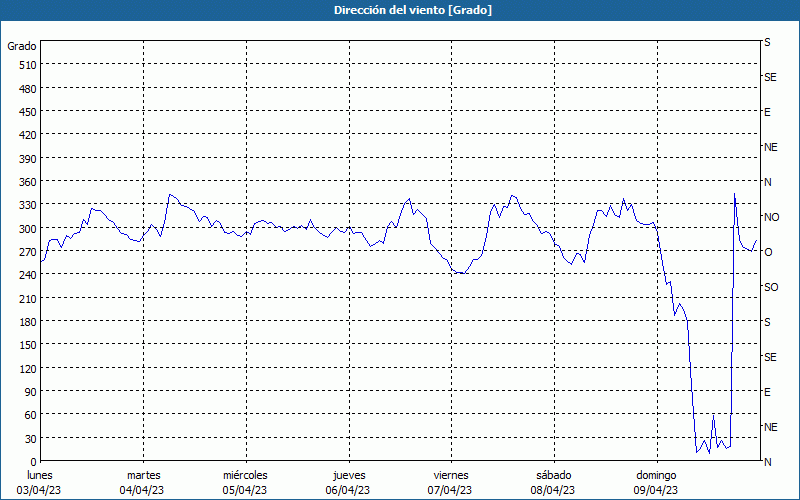800x500 pixels.
Task: Pick the 390 degree axis label
Action: [x=28, y=159]
